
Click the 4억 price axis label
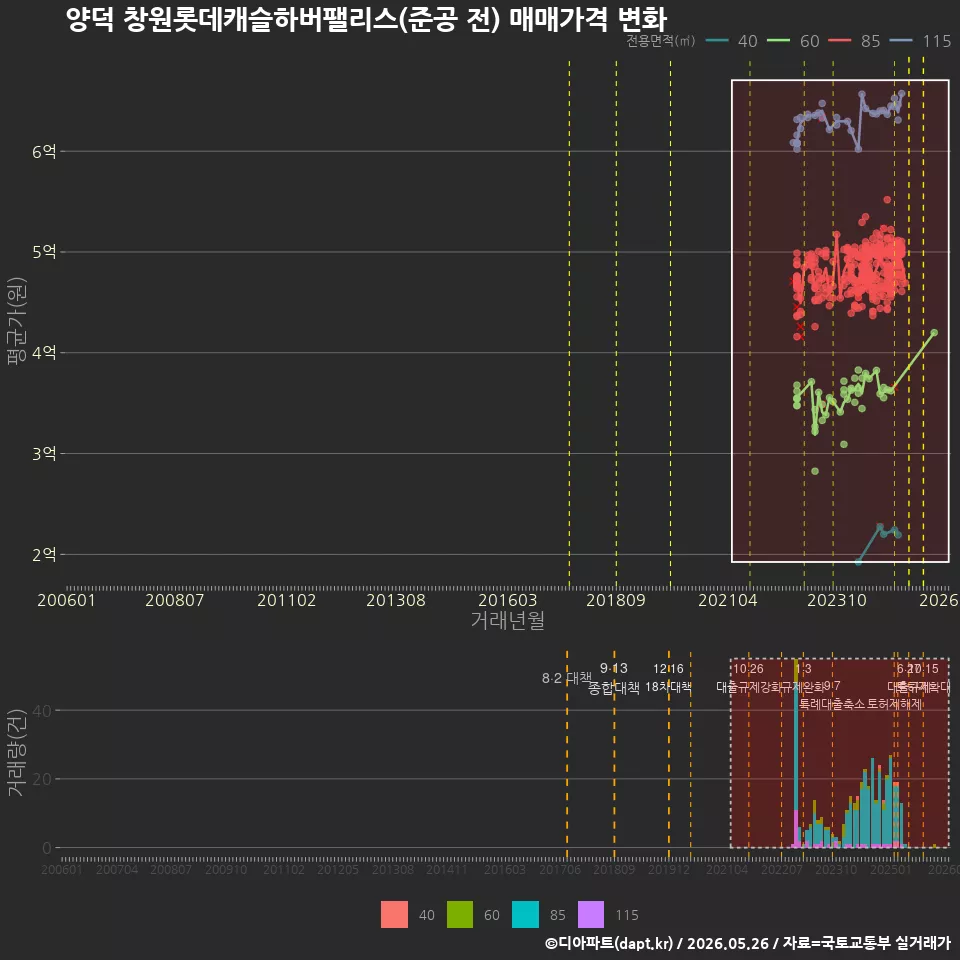pyautogui.click(x=44, y=353)
